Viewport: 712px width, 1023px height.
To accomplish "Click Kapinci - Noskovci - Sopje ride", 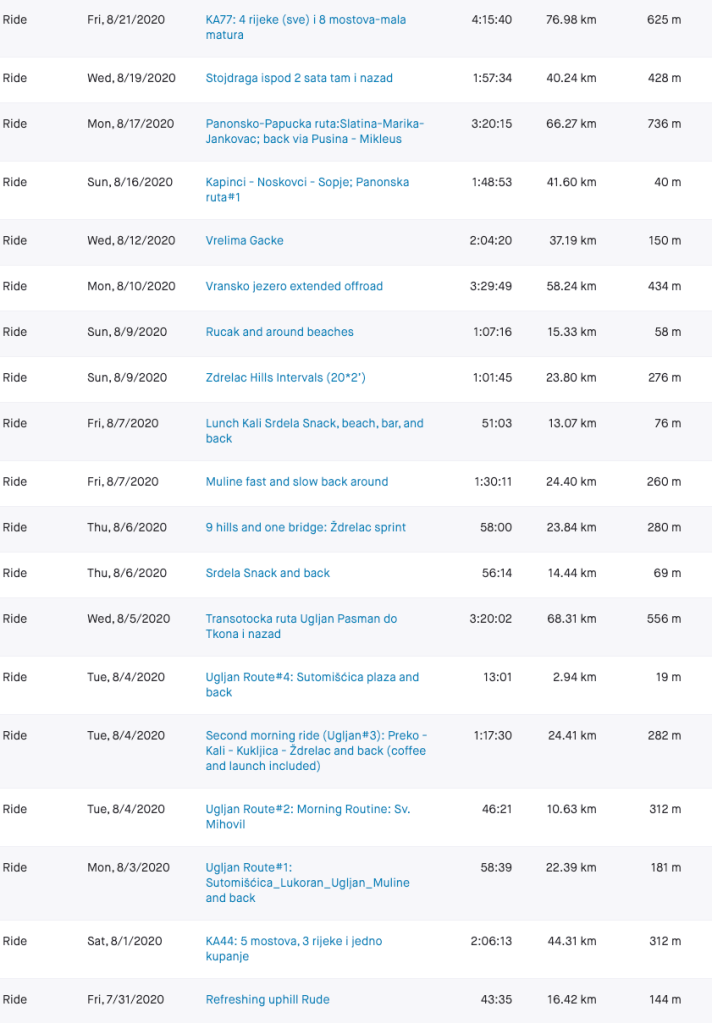I will 307,182.
